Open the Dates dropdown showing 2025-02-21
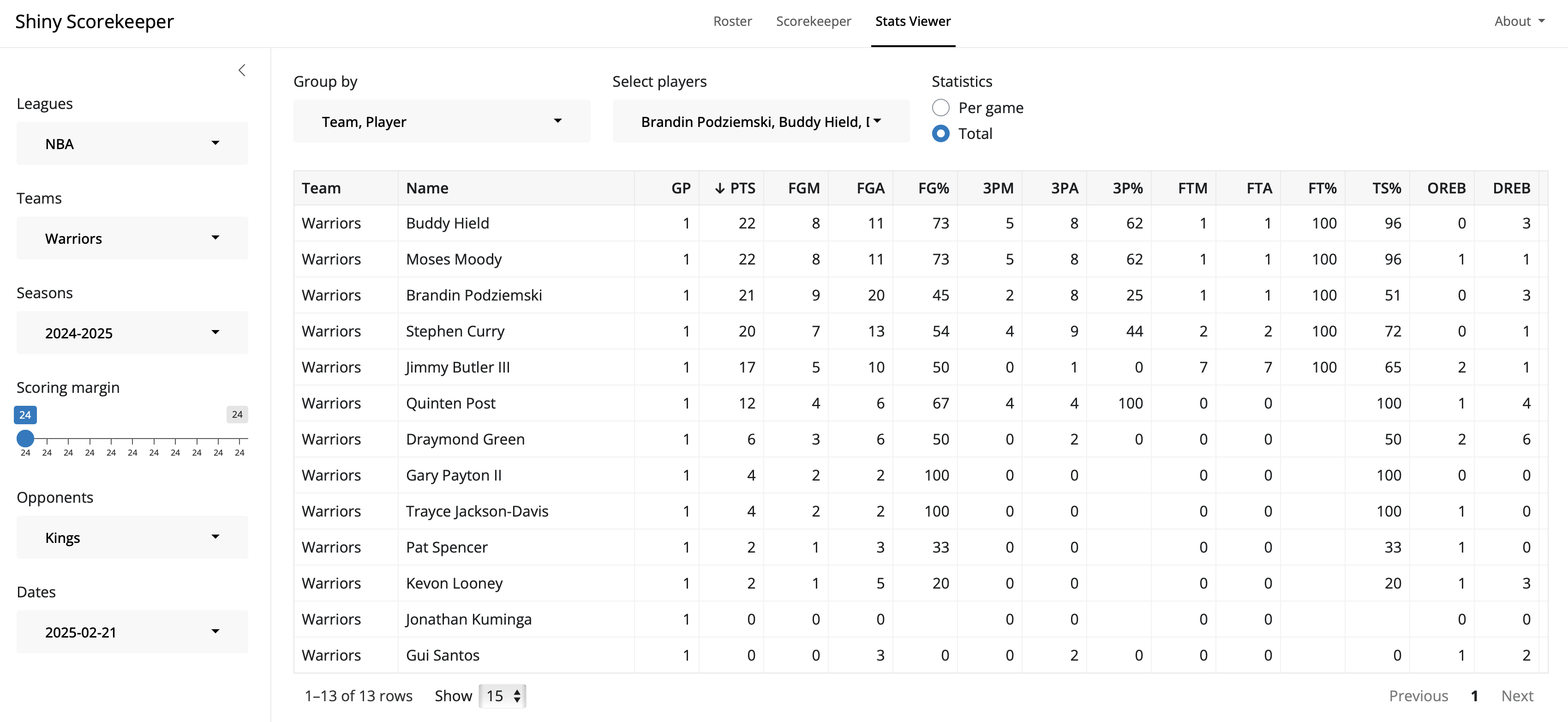1568x722 pixels. tap(132, 632)
